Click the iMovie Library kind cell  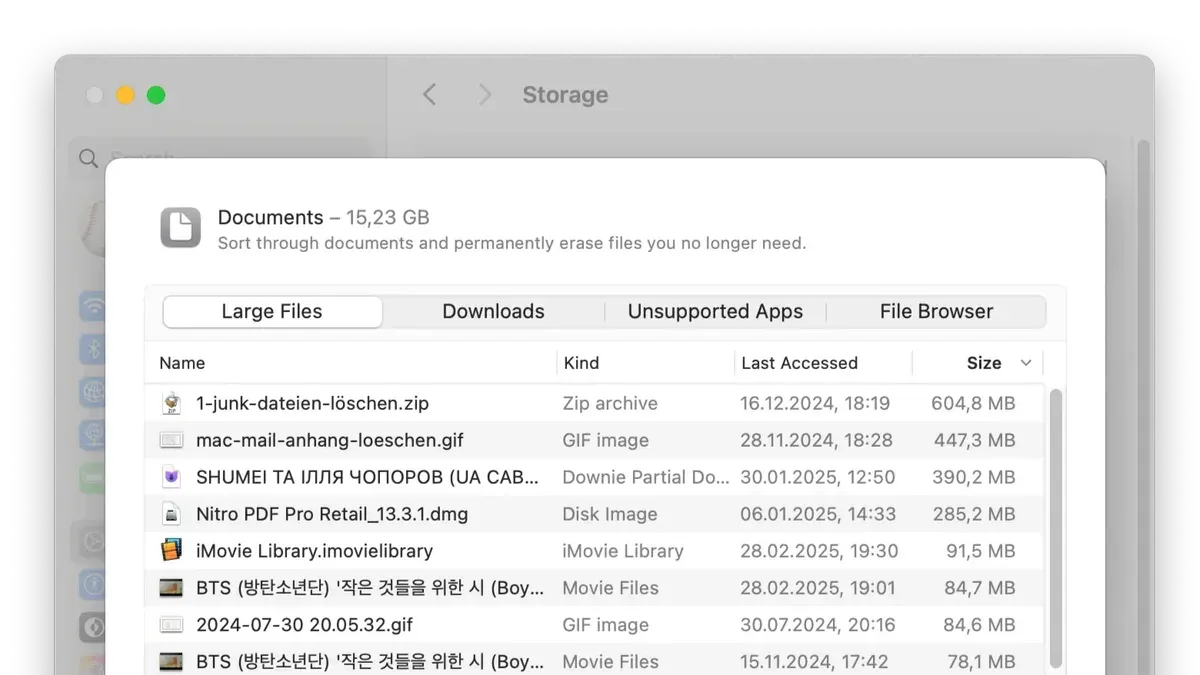(623, 551)
